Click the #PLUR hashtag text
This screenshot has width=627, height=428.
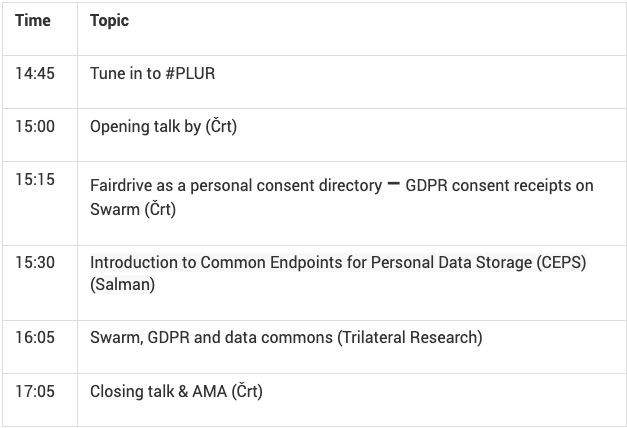coord(189,74)
